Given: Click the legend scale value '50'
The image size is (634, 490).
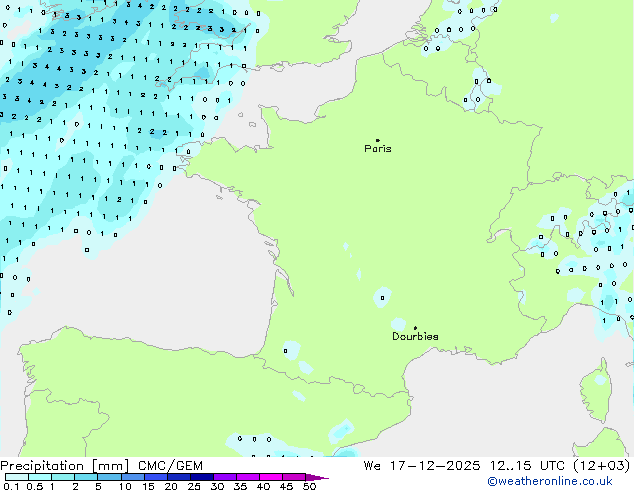Looking at the screenshot, I should [309, 486].
